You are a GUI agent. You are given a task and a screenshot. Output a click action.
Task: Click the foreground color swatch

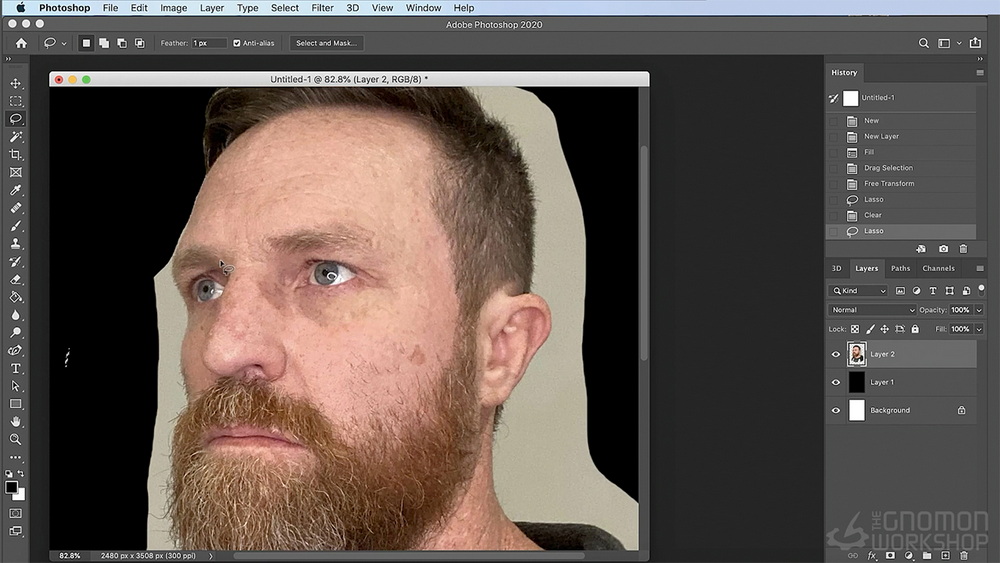11,488
